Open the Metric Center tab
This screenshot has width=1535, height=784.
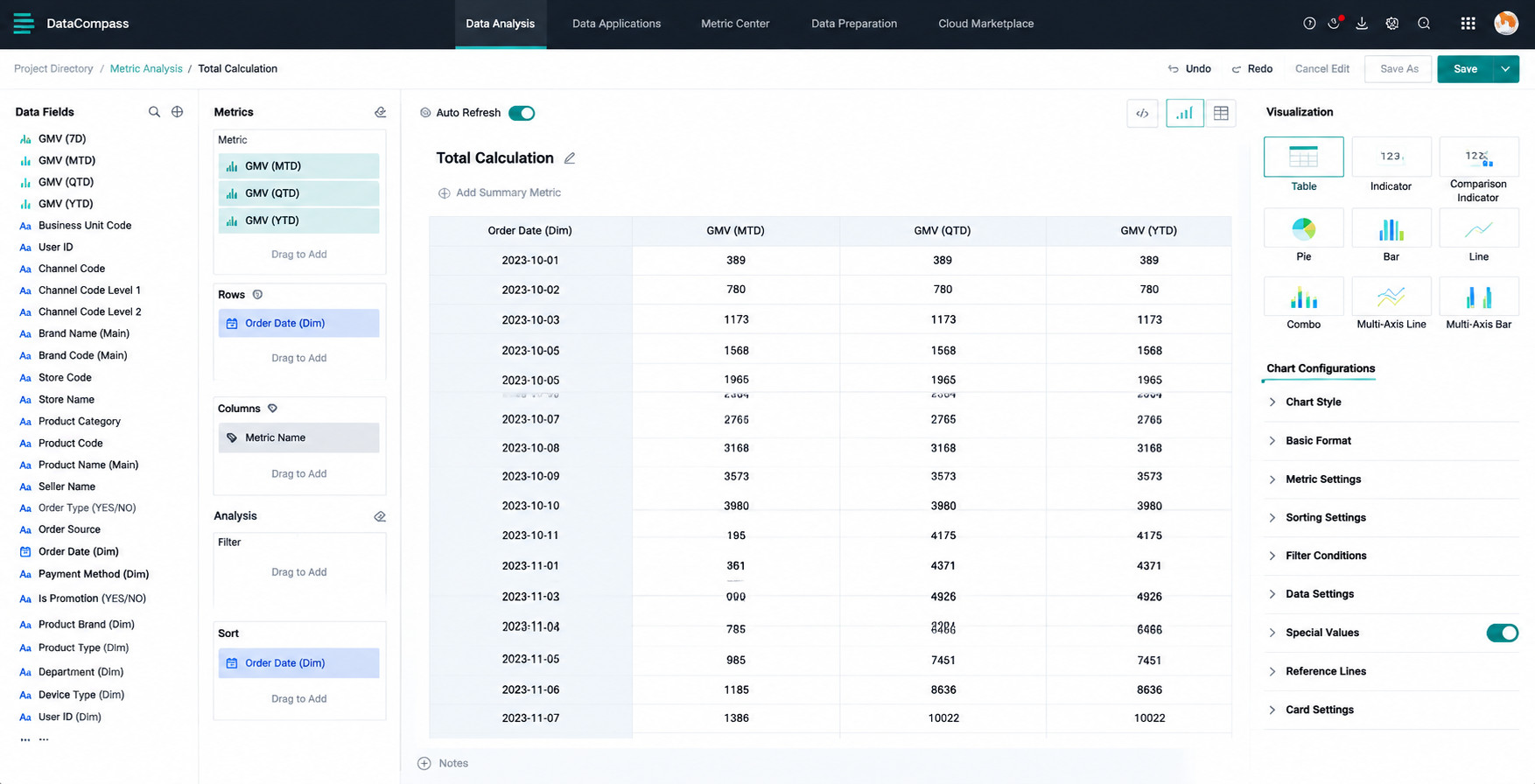point(735,24)
